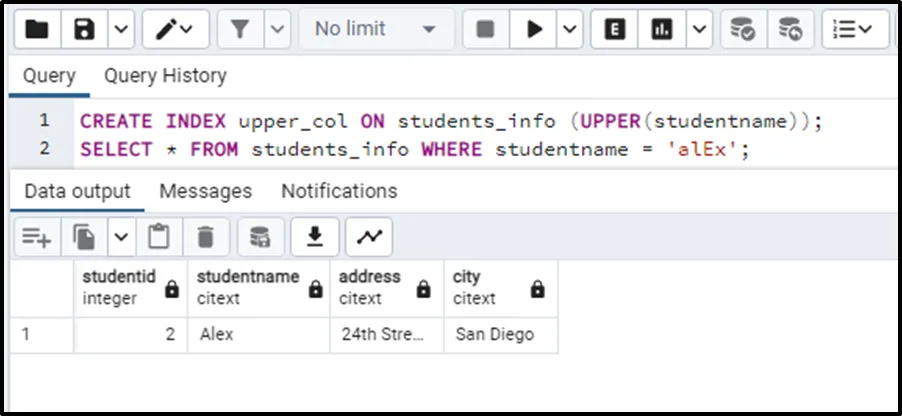Expand the save options dropdown arrow
Viewport: 902px width, 416px height.
point(121,29)
